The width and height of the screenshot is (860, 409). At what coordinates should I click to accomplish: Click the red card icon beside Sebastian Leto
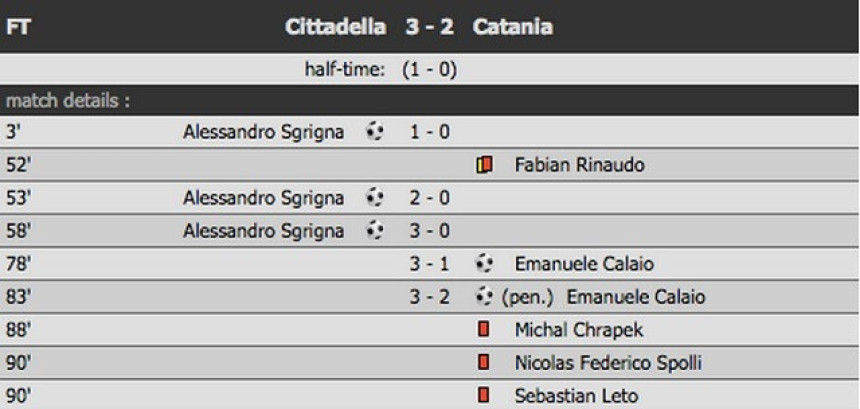tap(483, 395)
